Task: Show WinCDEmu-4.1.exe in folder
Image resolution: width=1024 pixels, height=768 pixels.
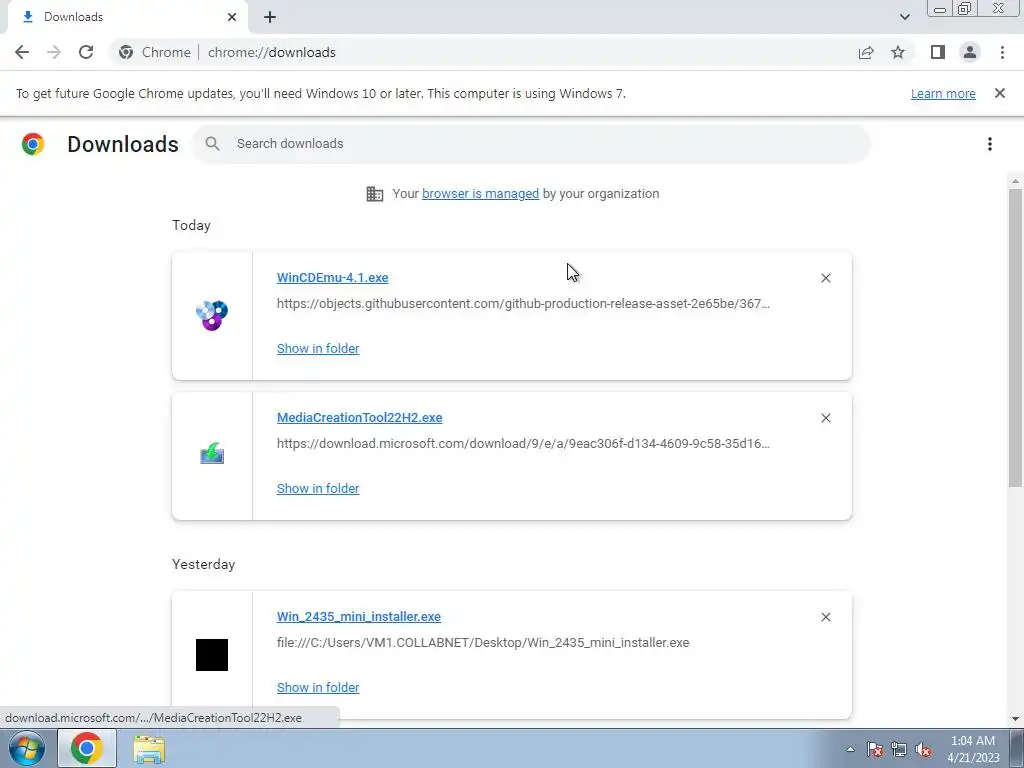Action: point(318,349)
